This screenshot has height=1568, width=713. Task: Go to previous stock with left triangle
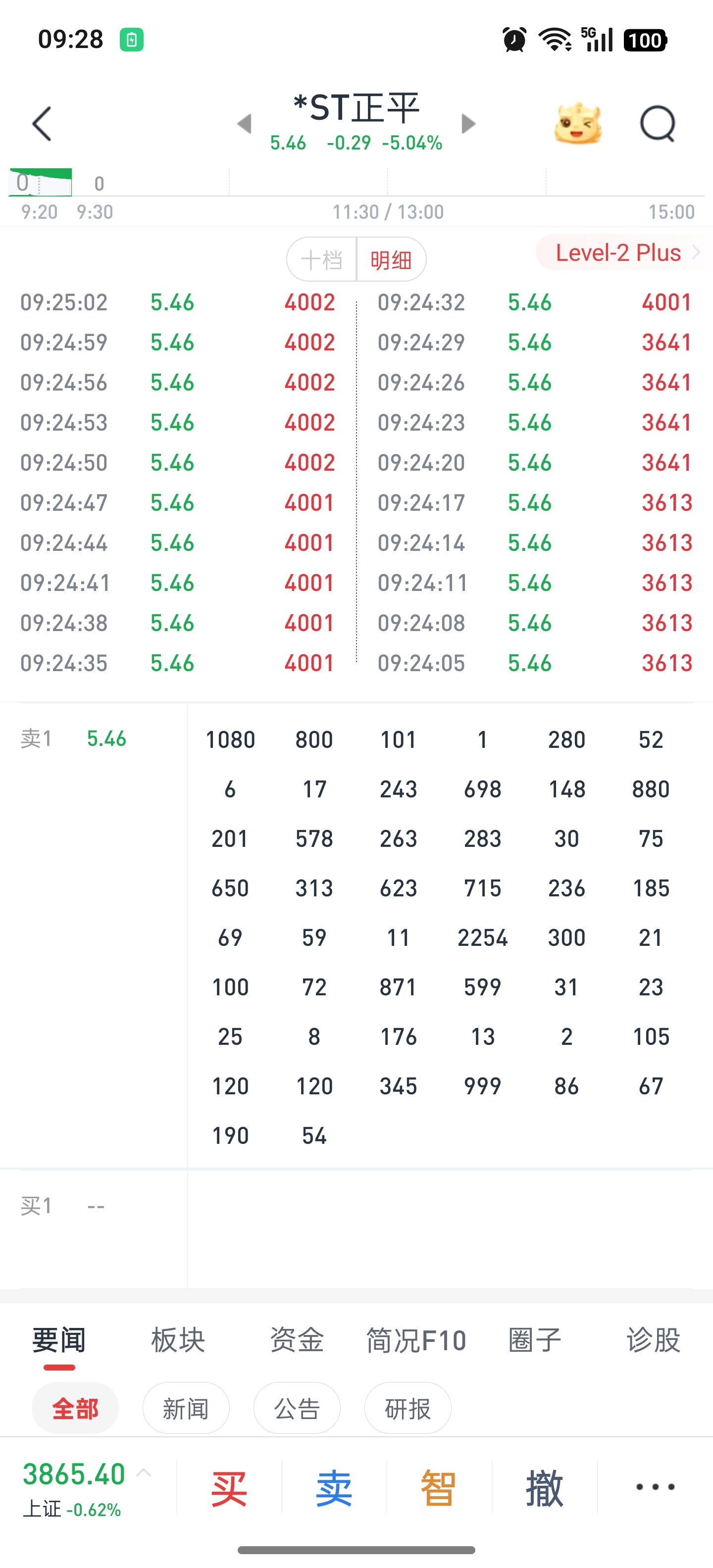[x=244, y=124]
